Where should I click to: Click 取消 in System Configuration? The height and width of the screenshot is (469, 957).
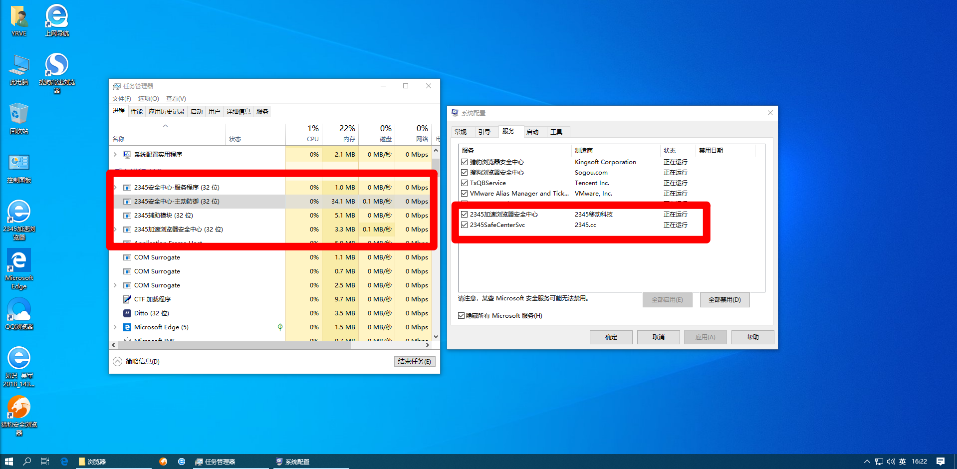tap(659, 337)
